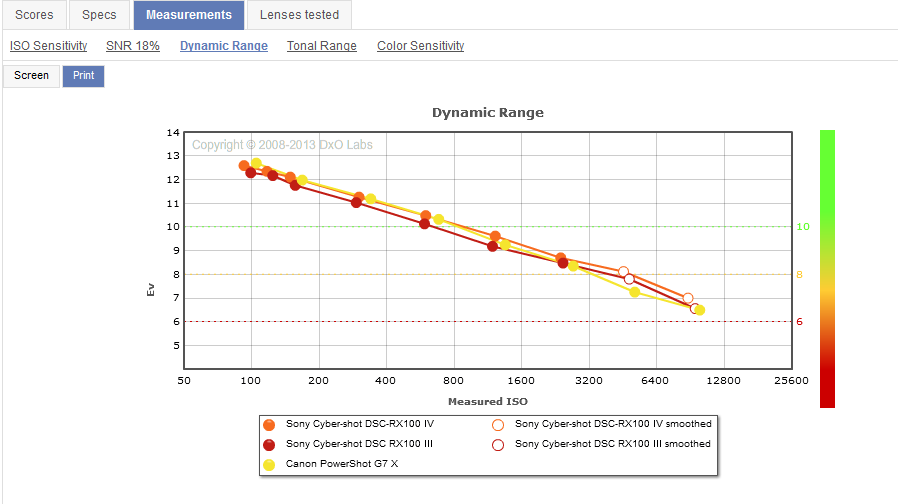Select the Dynamic Range link
The width and height of the screenshot is (898, 504).
pos(224,46)
